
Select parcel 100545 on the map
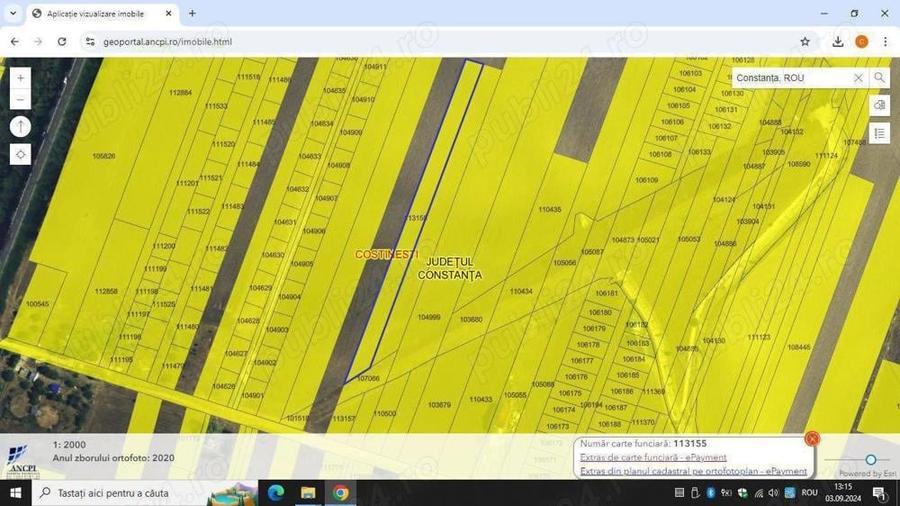[37, 304]
